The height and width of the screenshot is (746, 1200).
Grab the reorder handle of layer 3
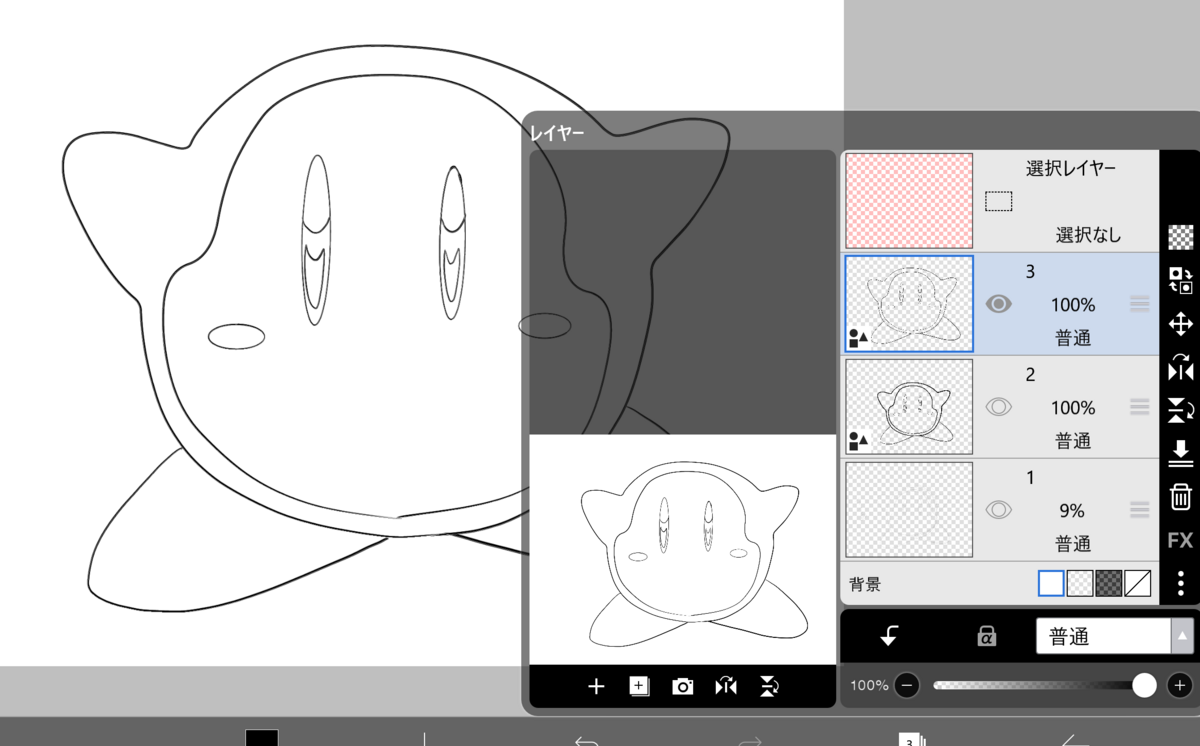point(1139,304)
